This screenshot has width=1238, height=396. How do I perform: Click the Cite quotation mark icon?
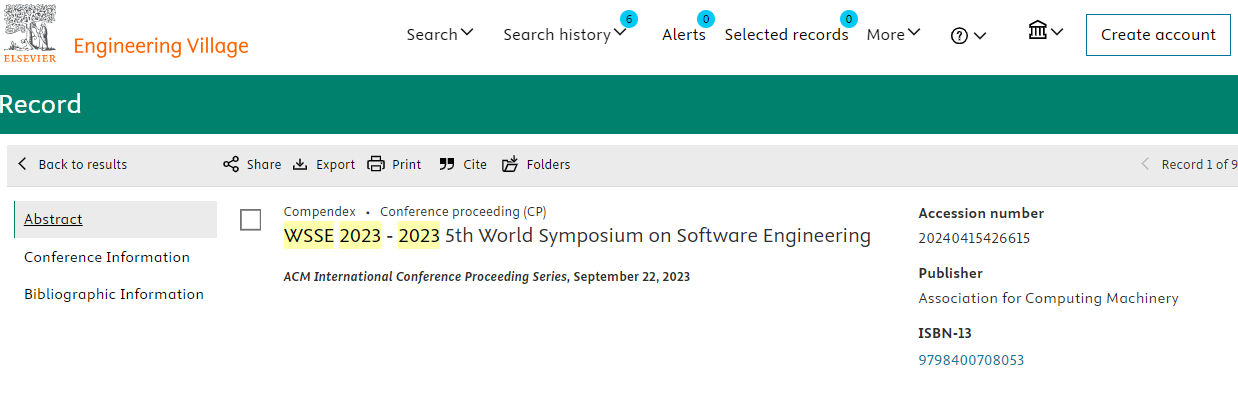coord(447,164)
